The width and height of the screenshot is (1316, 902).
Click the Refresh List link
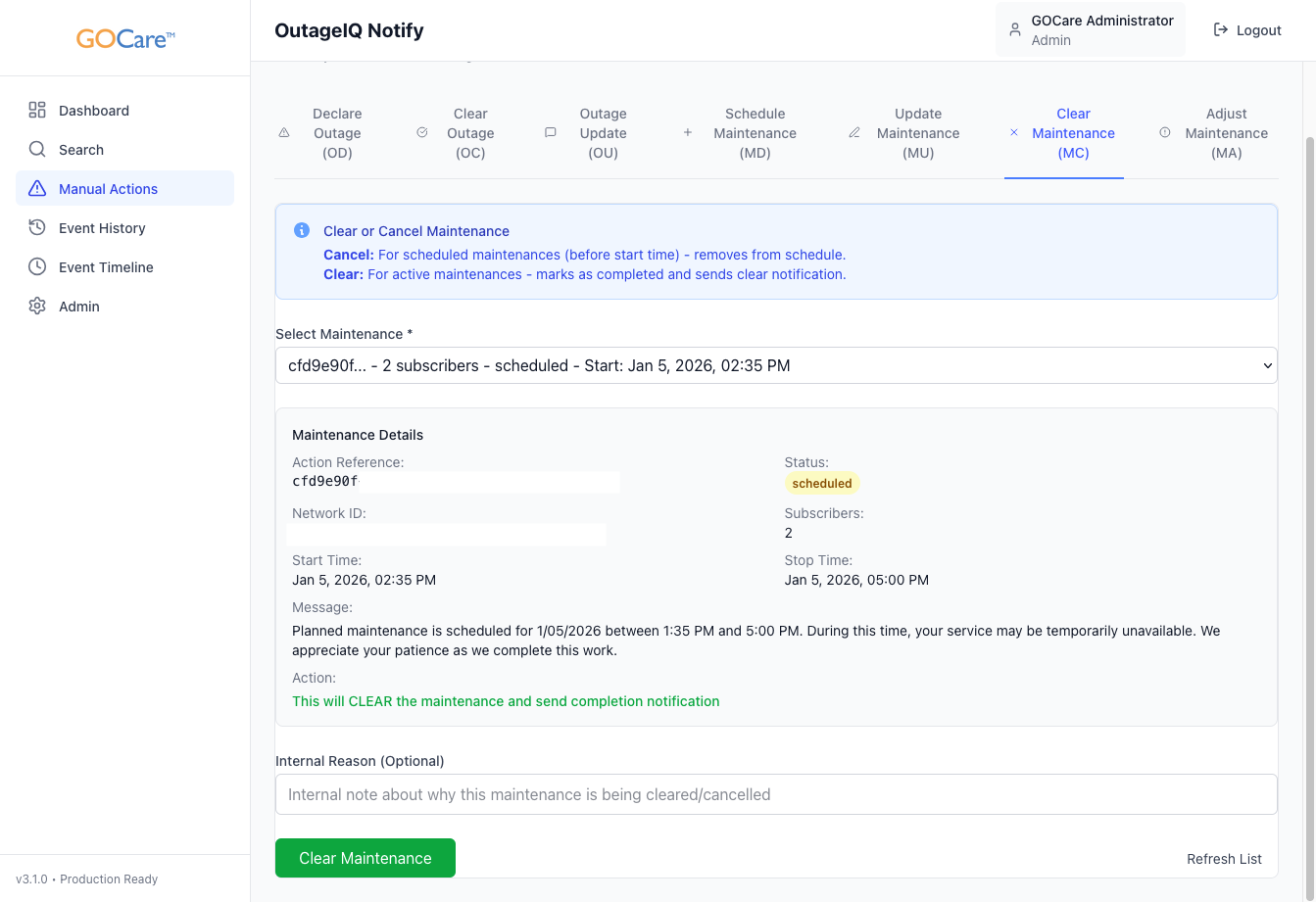click(1224, 859)
